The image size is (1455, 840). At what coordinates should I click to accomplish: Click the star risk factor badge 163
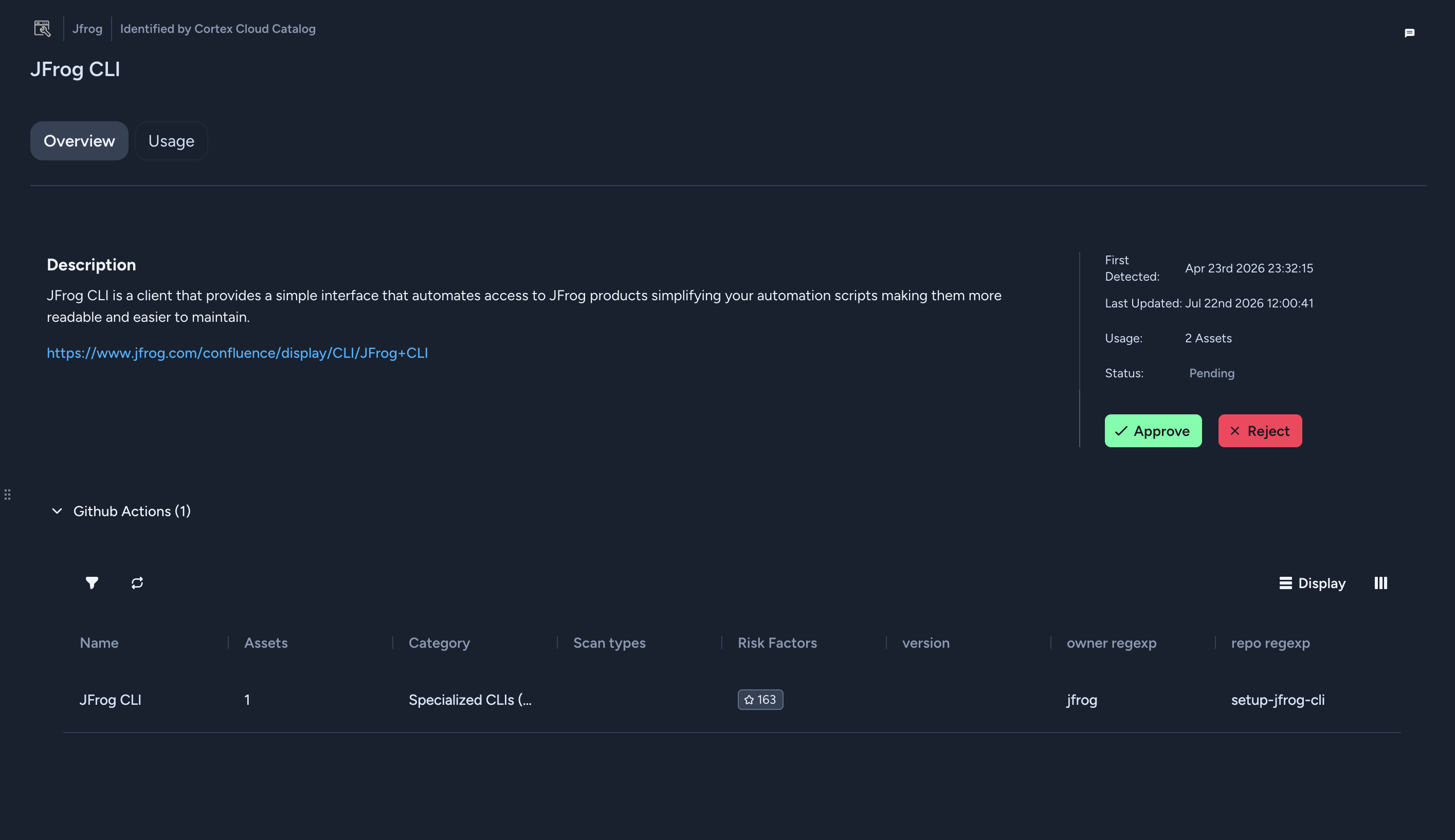pyautogui.click(x=760, y=699)
